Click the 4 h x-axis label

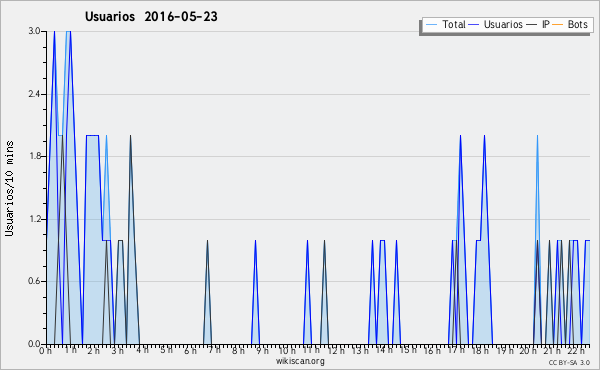point(142,350)
